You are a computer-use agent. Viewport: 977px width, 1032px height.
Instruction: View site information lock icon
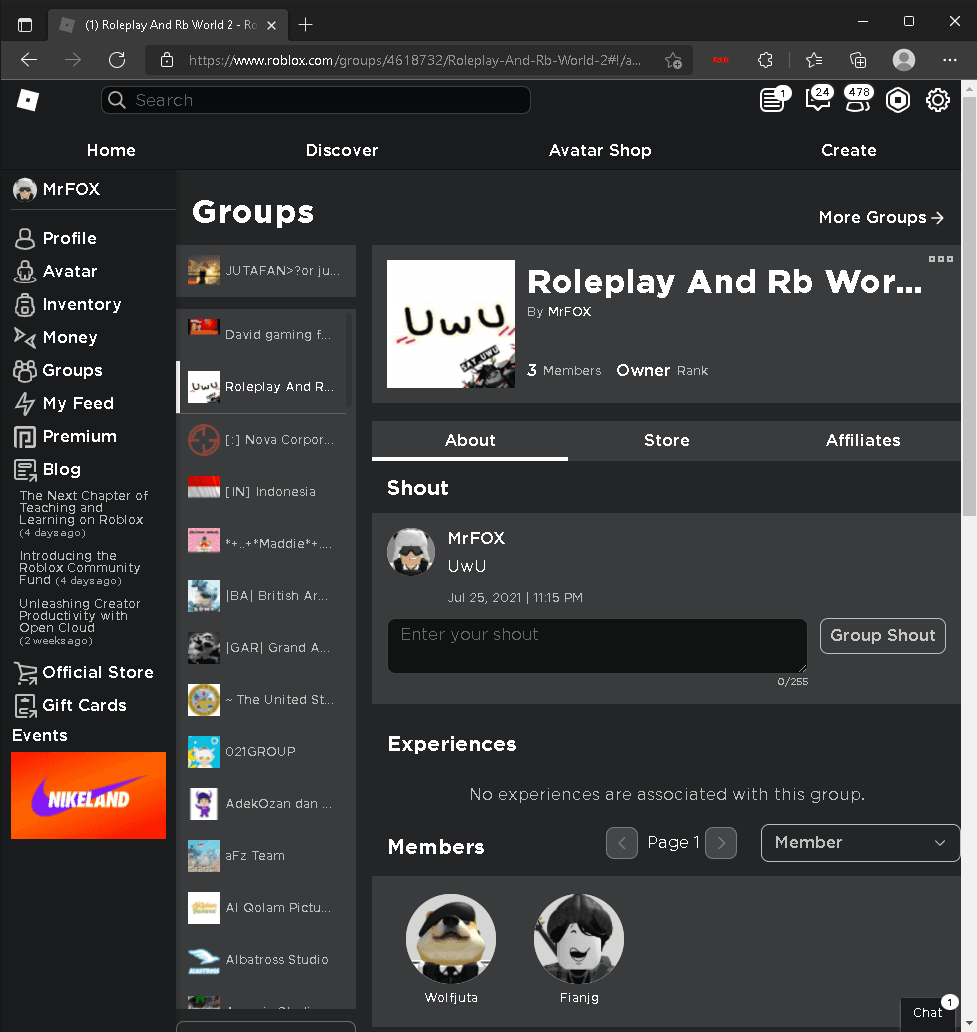coord(167,60)
